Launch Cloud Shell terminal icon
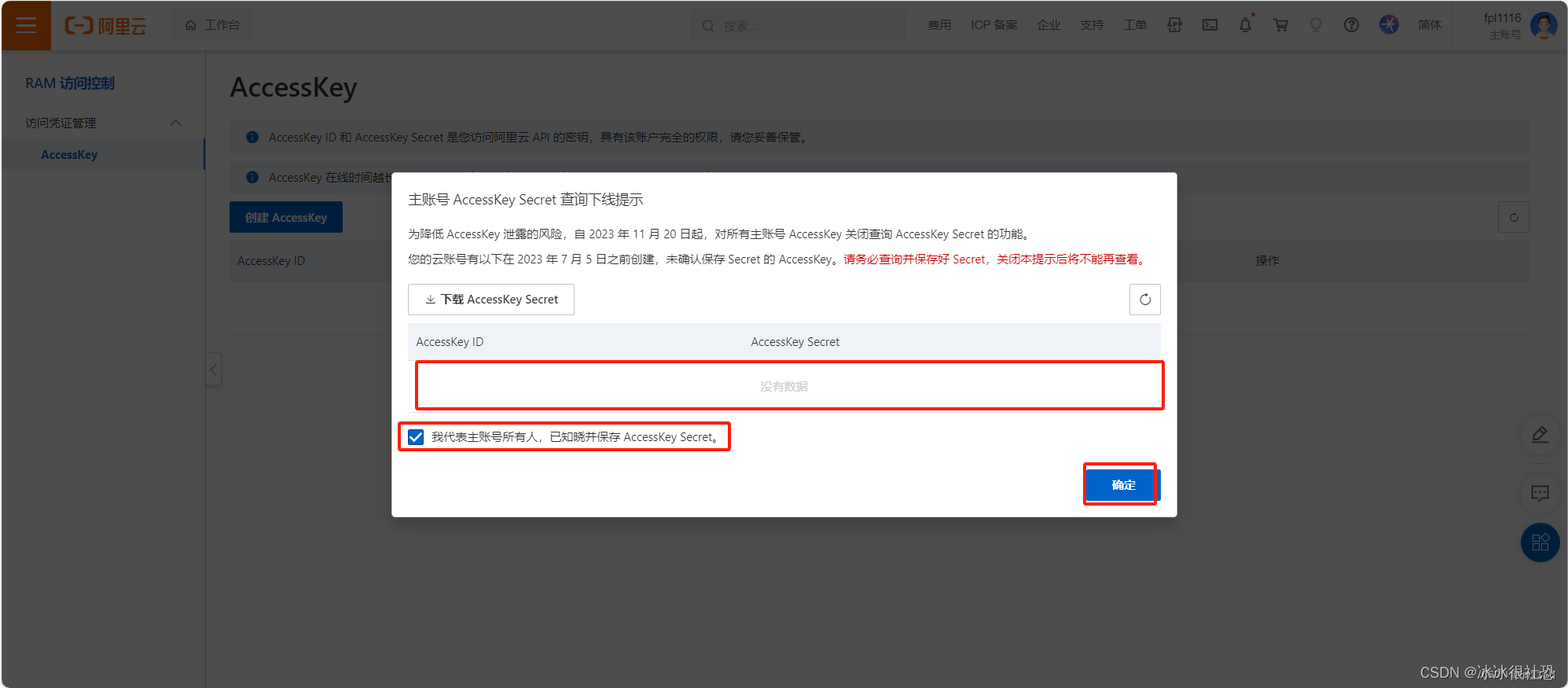This screenshot has height=688, width=1568. (x=1210, y=25)
